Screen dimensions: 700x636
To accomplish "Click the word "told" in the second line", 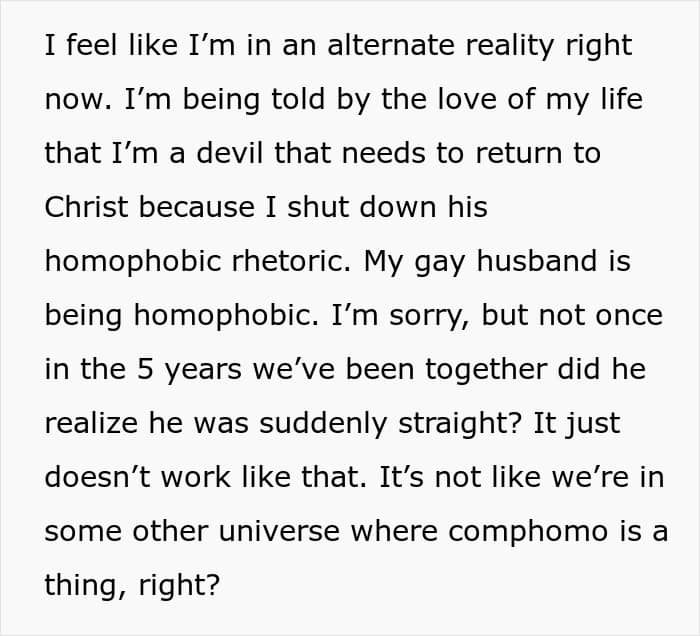I will coord(298,99).
